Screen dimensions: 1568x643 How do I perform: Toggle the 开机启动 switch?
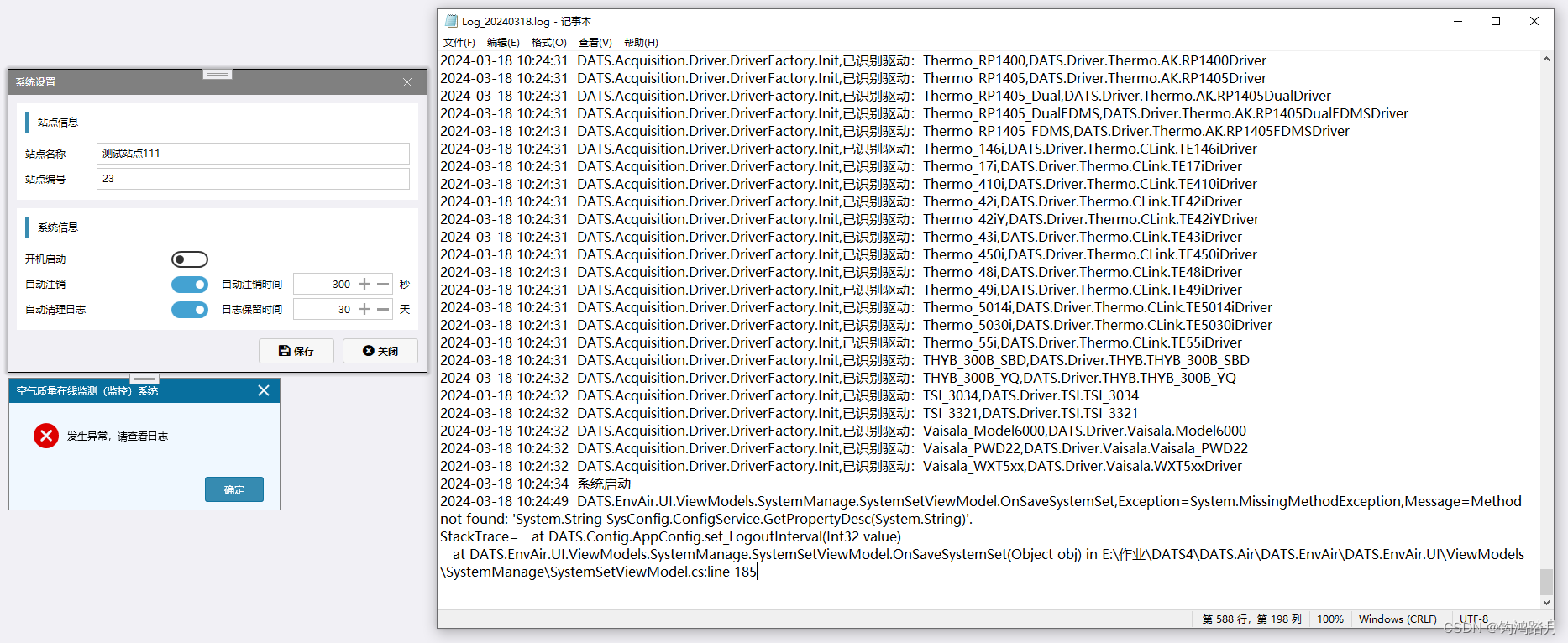(x=190, y=259)
